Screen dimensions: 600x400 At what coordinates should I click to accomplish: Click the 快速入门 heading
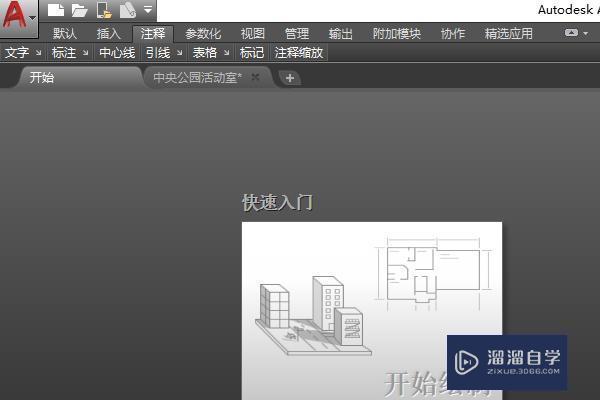(x=277, y=202)
